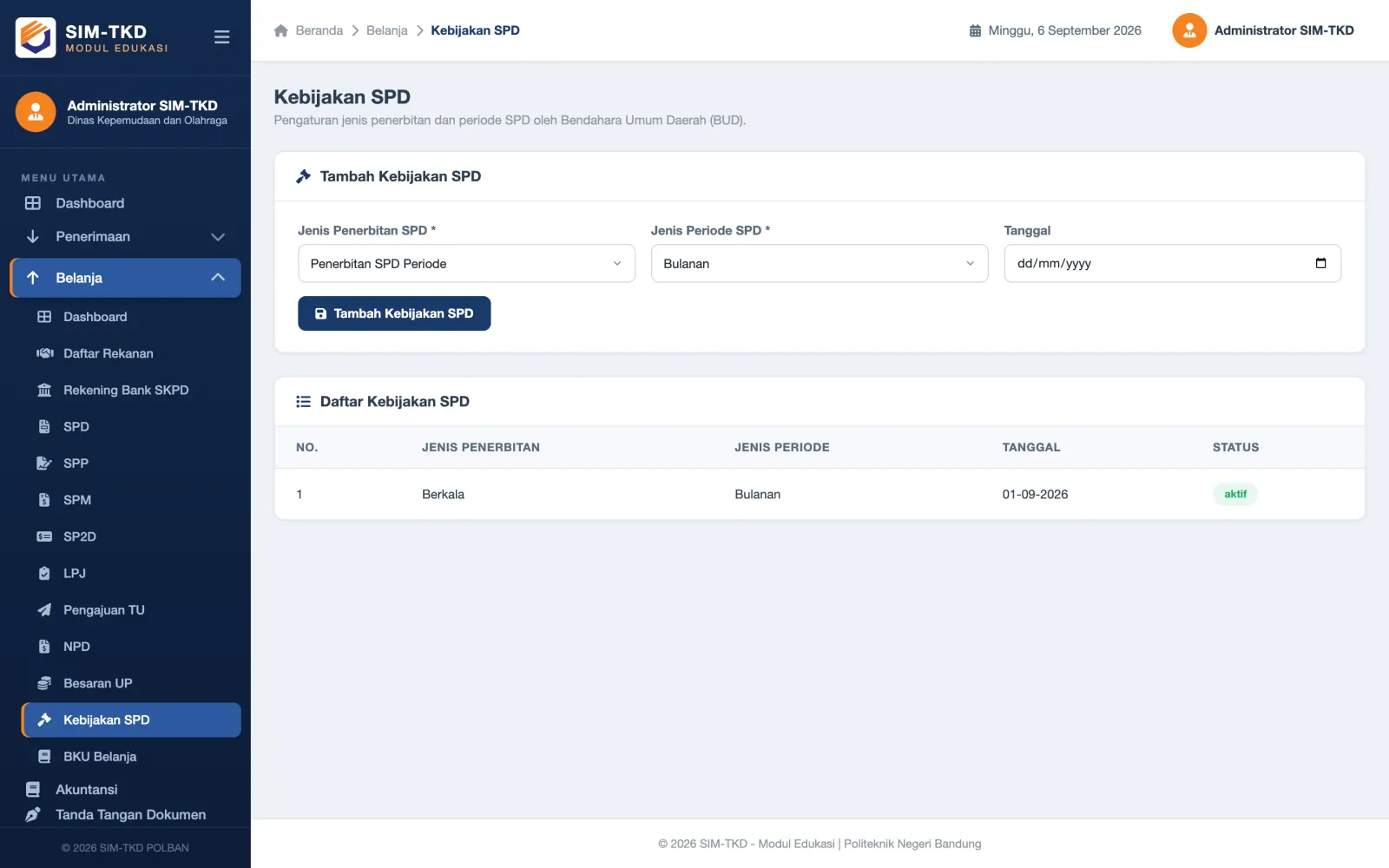Viewport: 1389px width, 868px height.
Task: Click the SP2D card icon in the sidebar
Action: (x=44, y=536)
